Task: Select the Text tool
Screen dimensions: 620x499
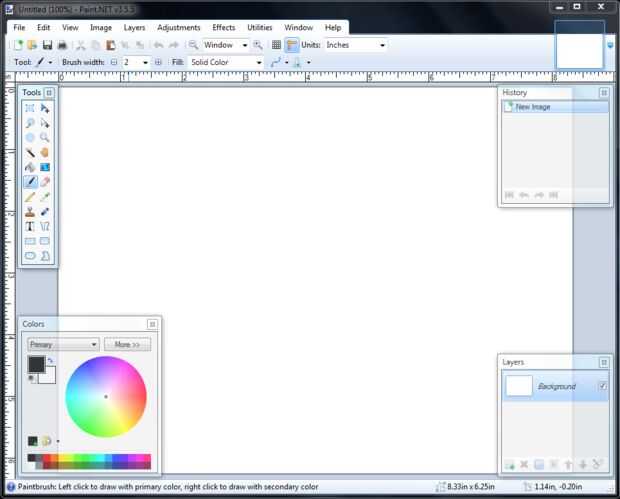Action: [x=30, y=226]
